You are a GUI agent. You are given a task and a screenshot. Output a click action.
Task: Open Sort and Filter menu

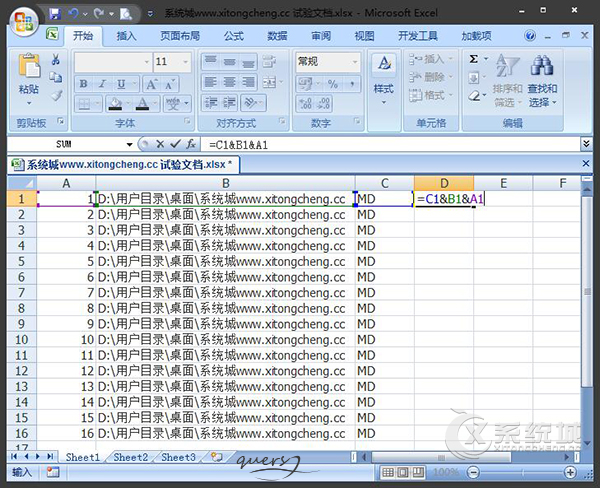coord(507,80)
